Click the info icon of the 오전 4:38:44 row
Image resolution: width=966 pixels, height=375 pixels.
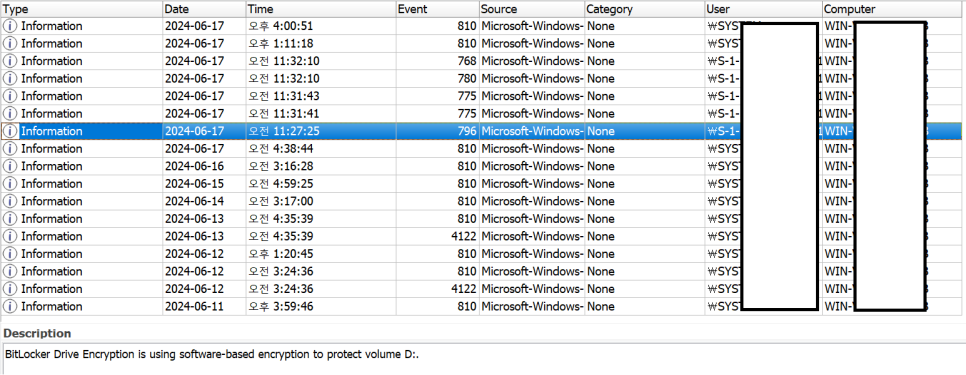point(10,149)
